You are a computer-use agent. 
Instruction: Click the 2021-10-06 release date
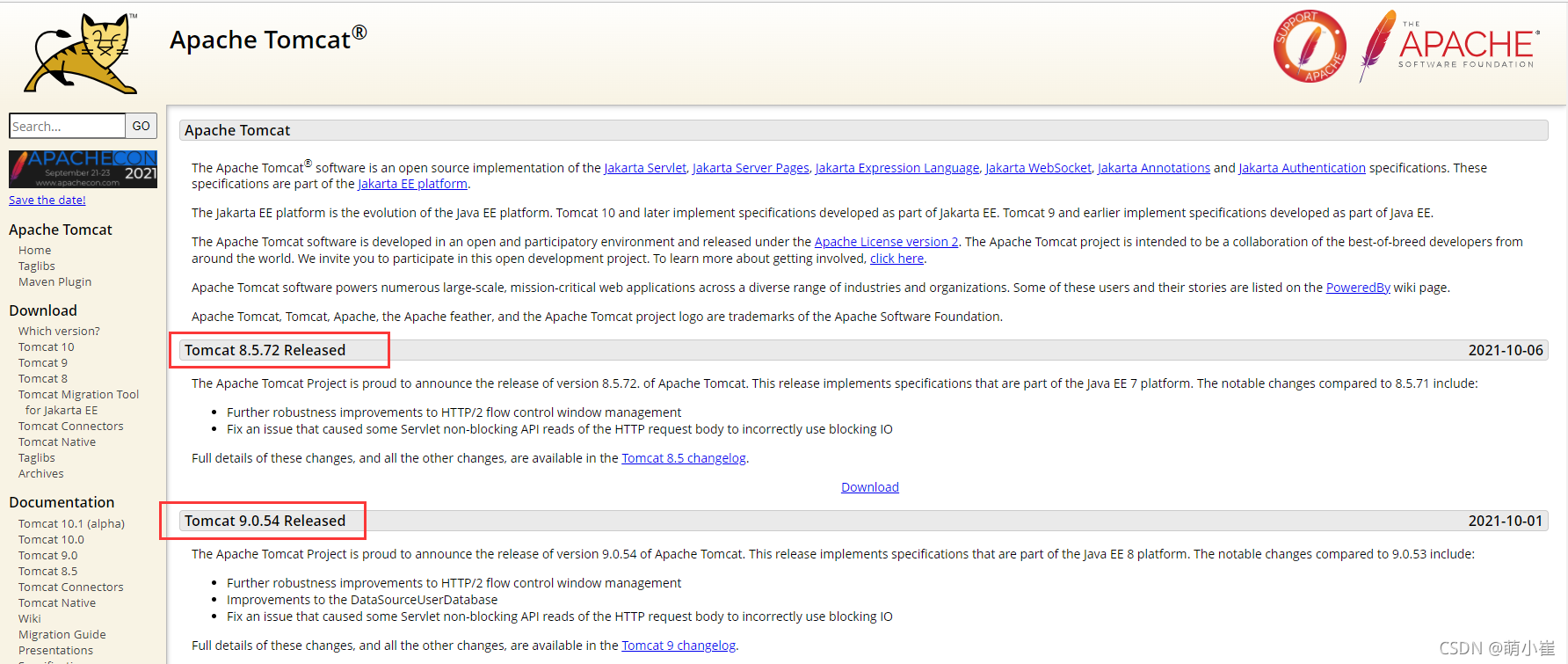pos(1506,350)
